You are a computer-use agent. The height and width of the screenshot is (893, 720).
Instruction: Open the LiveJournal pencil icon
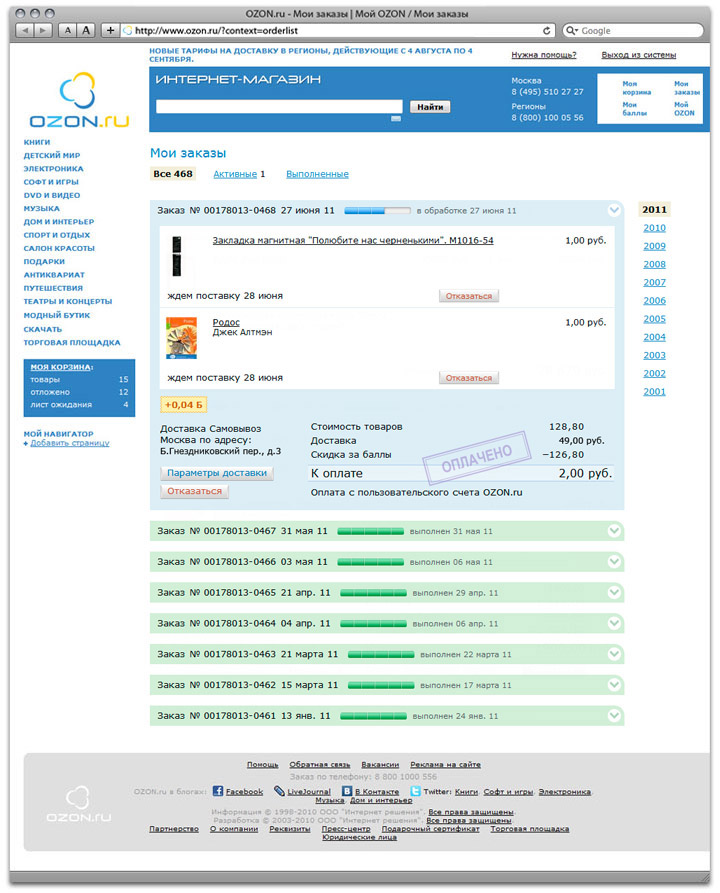(x=279, y=791)
